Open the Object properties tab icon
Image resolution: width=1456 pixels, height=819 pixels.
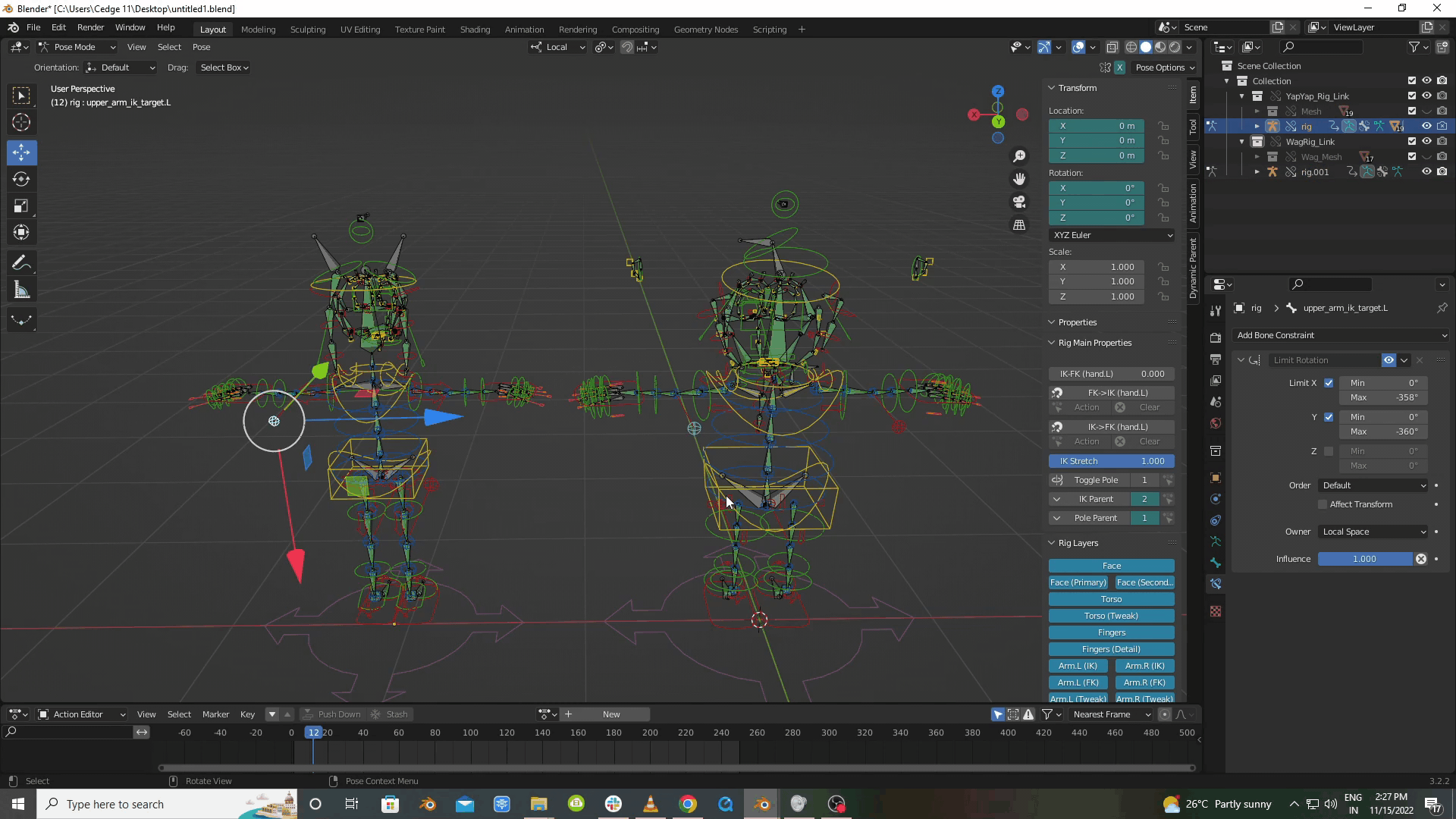coord(1216,478)
